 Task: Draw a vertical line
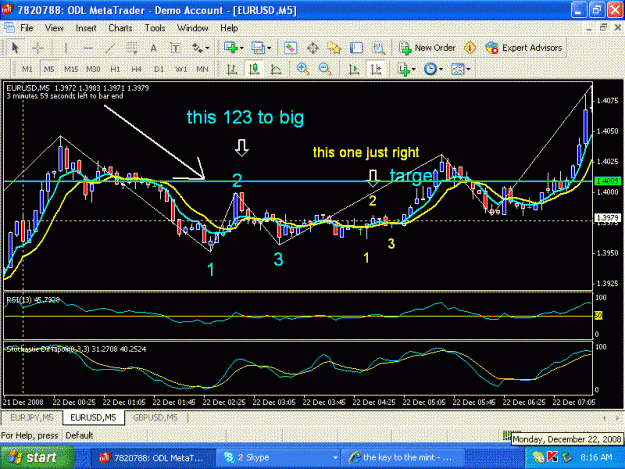pyautogui.click(x=66, y=48)
